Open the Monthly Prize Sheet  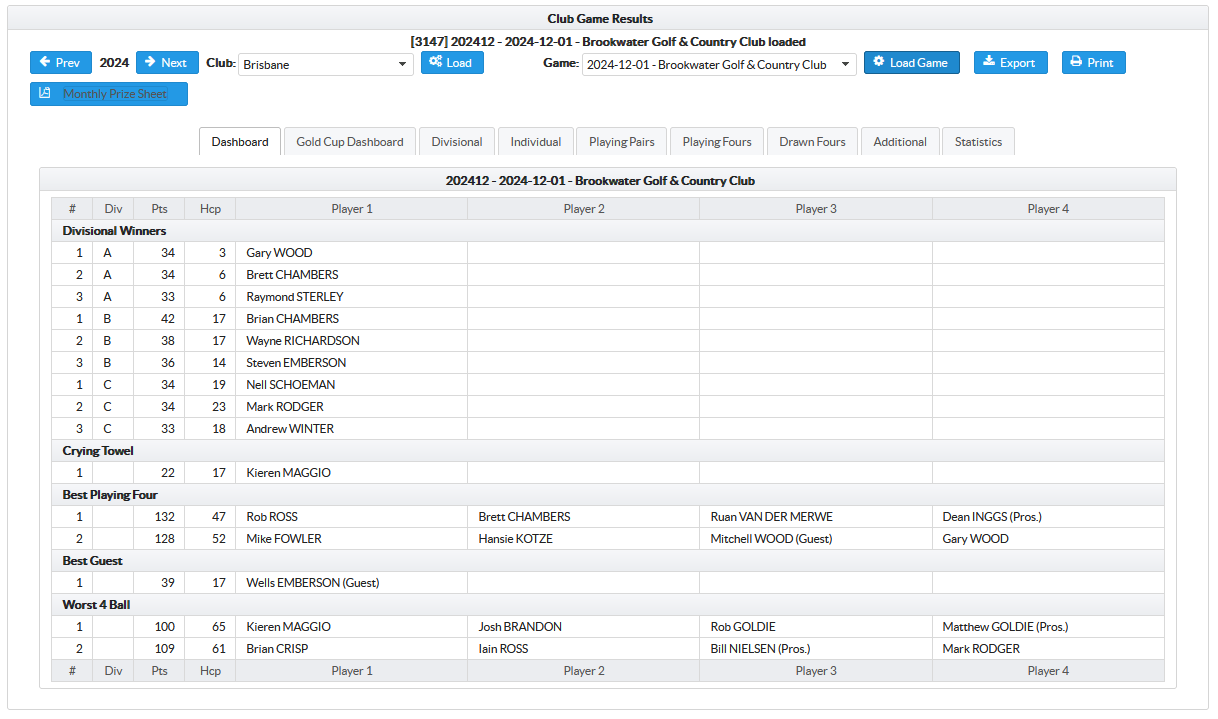109,94
